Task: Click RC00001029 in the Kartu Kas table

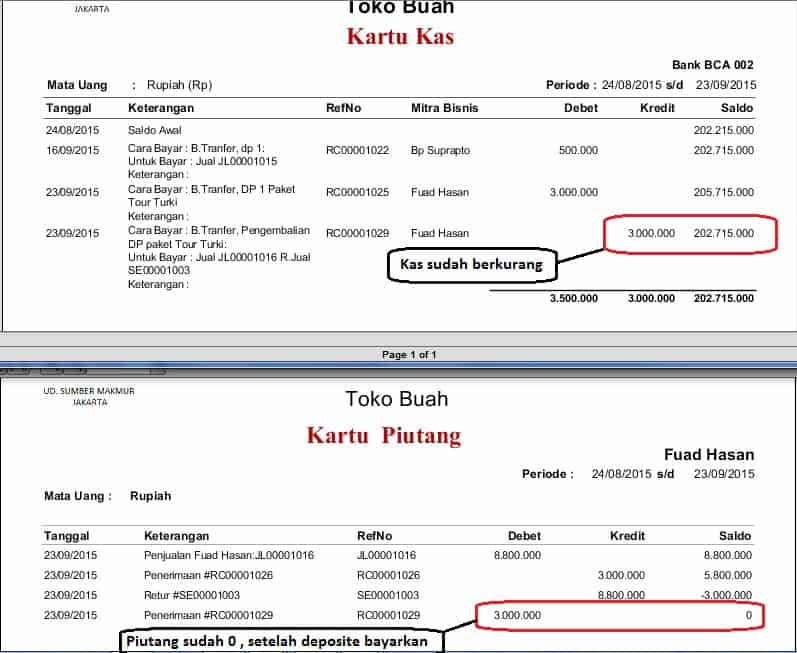Action: coord(357,233)
